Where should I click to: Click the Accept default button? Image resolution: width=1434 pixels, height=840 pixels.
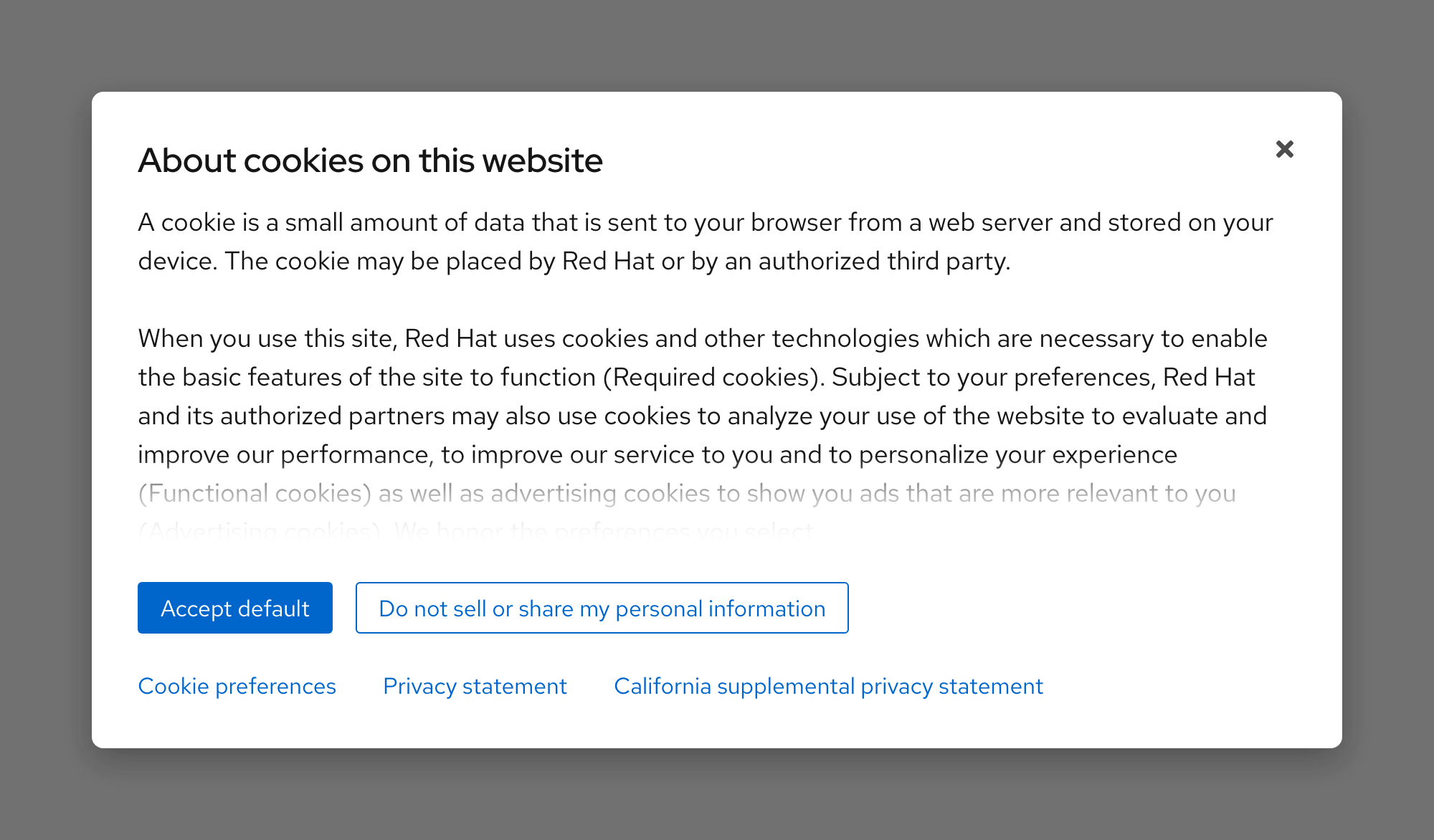tap(234, 608)
